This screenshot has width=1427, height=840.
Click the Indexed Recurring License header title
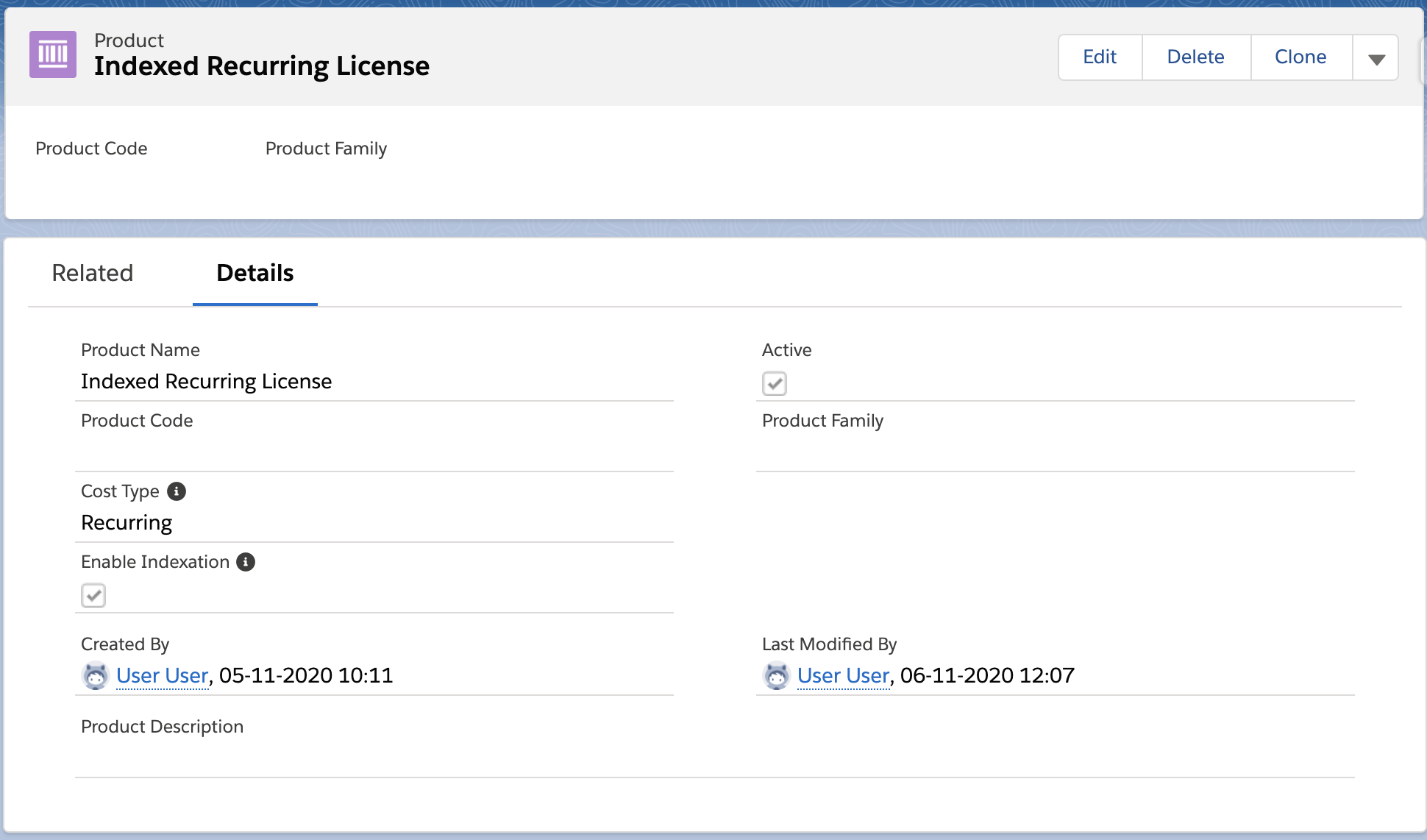click(262, 66)
